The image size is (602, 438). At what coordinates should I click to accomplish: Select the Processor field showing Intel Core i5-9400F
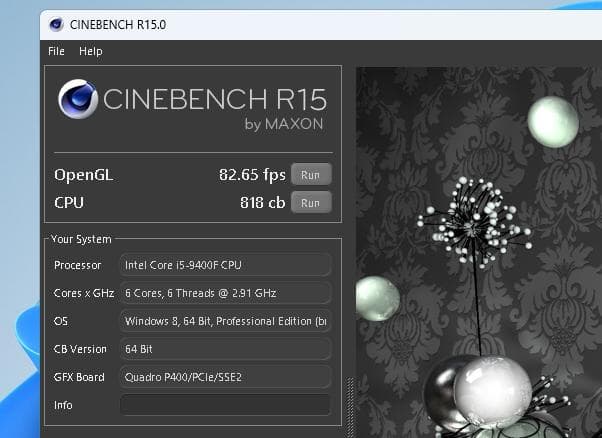(225, 265)
